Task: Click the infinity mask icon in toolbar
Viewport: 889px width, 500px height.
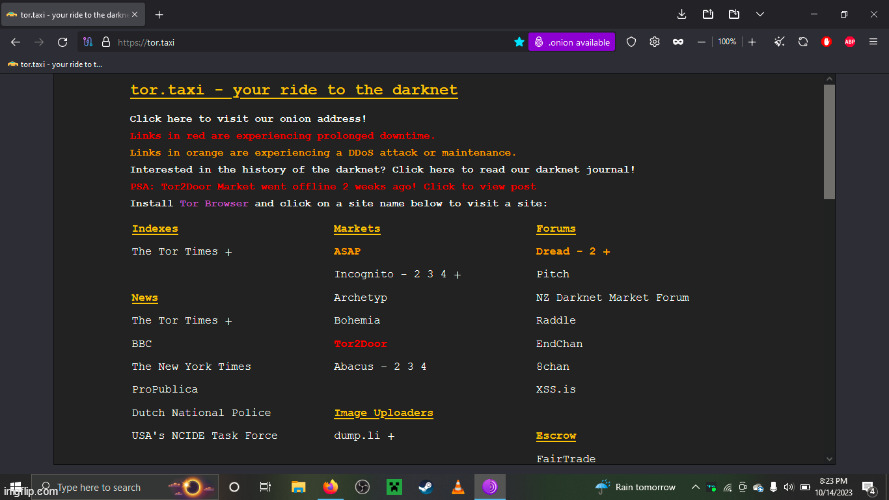Action: 678,42
